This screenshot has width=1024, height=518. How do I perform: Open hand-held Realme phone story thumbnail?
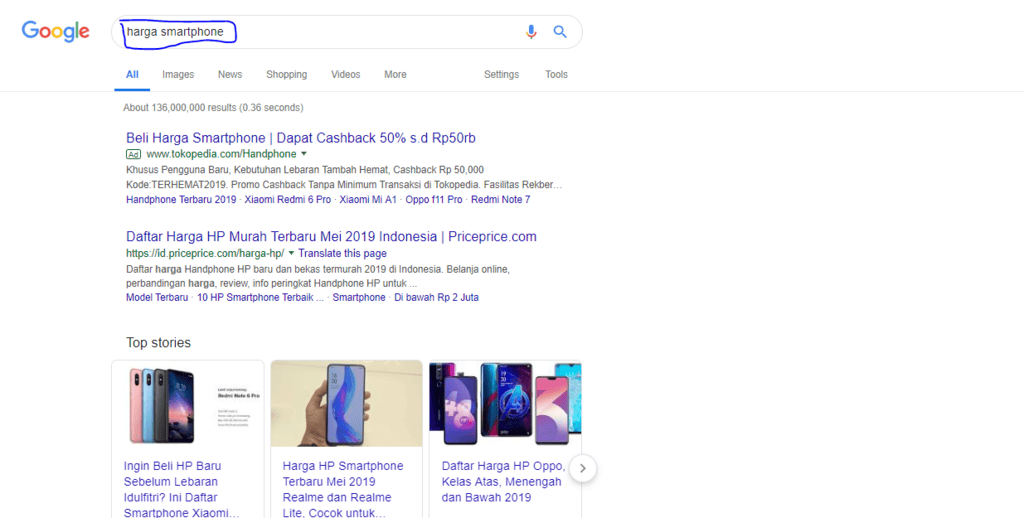347,404
